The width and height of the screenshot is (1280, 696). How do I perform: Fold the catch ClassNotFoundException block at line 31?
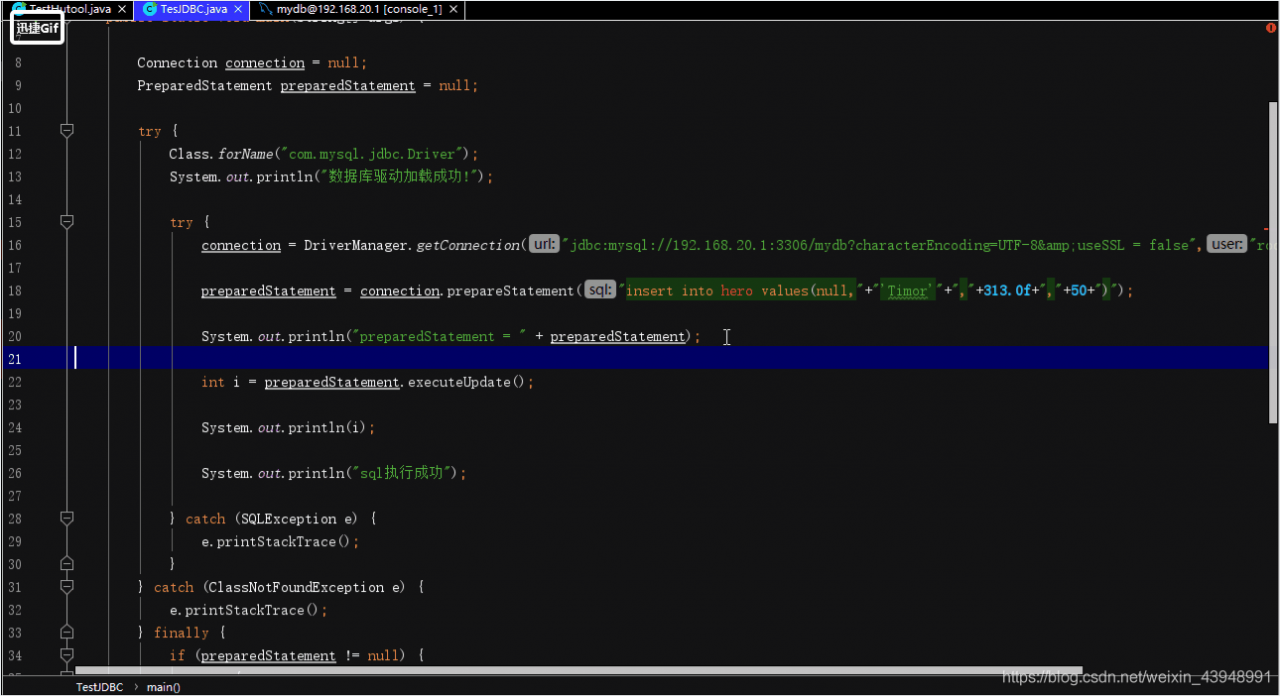67,587
